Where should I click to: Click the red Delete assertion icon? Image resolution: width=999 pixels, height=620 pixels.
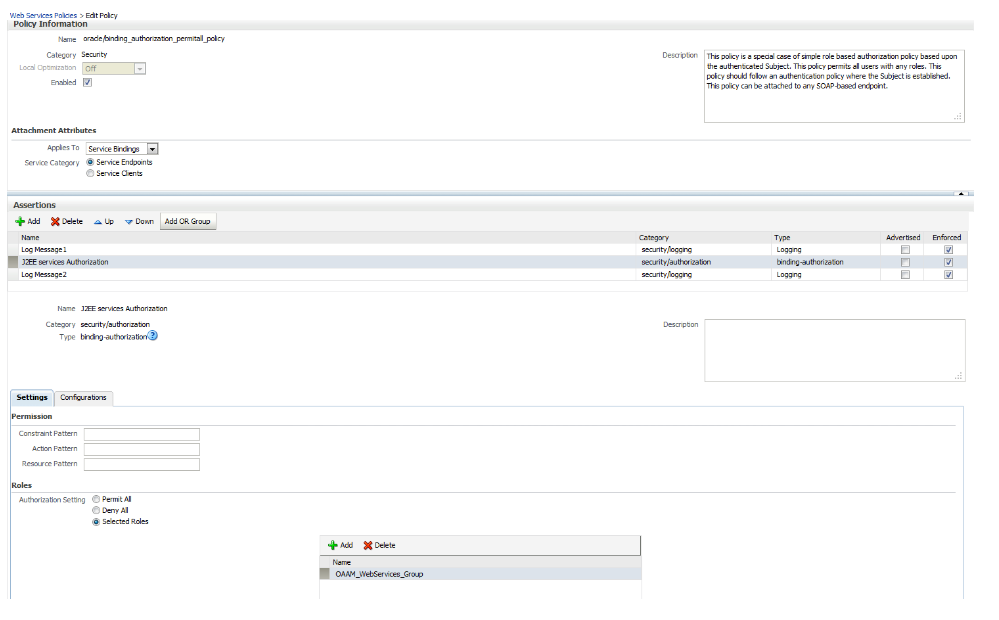55,222
